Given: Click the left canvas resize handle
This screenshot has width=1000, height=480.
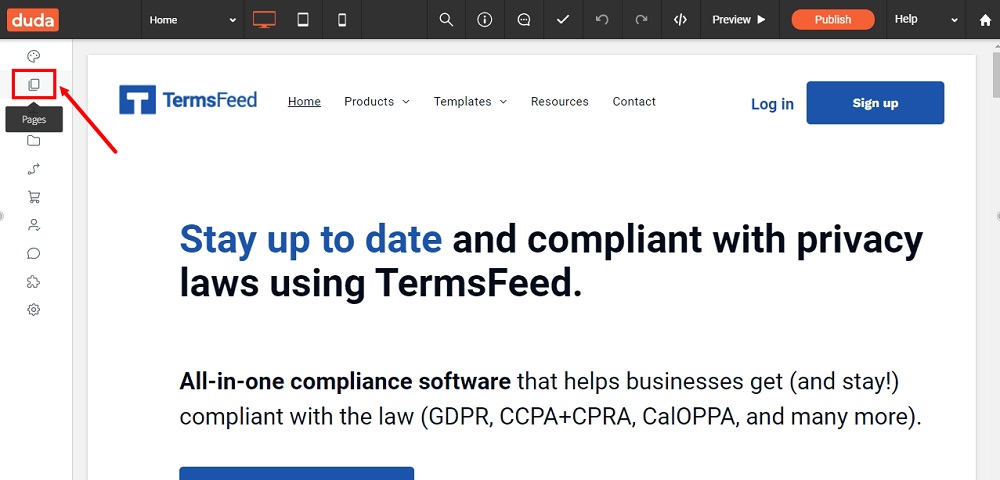Looking at the screenshot, I should (x=2, y=217).
